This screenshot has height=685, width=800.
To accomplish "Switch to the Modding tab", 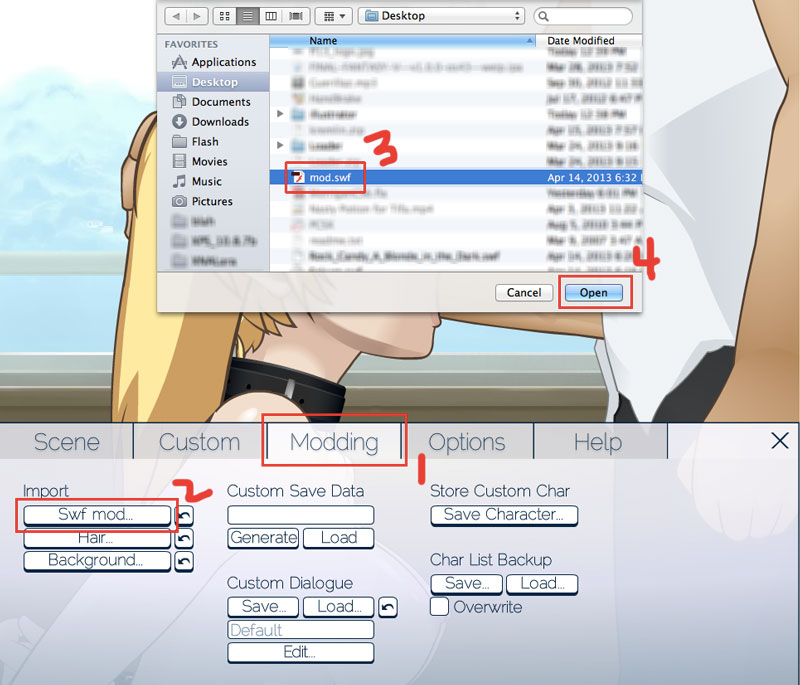I will tap(334, 442).
